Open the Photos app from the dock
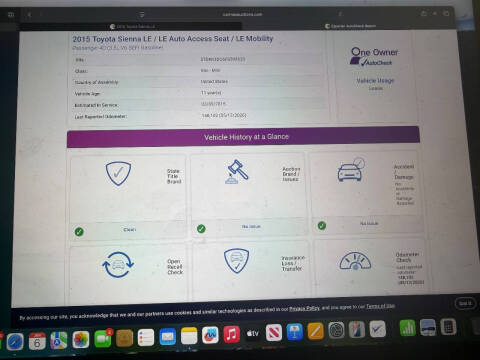The width and height of the screenshot is (480, 360). point(81,340)
